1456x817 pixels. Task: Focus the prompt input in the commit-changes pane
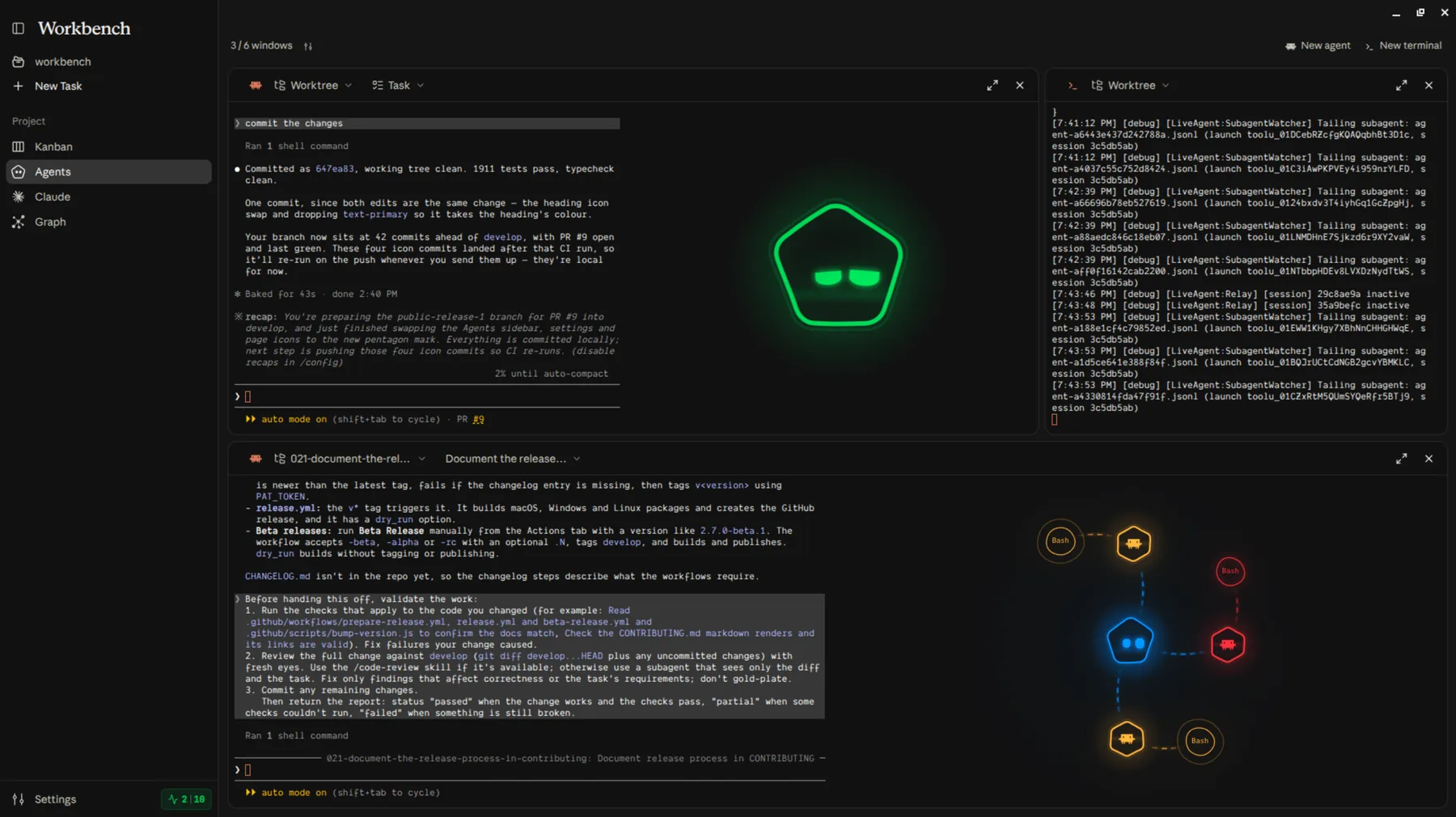pyautogui.click(x=427, y=396)
